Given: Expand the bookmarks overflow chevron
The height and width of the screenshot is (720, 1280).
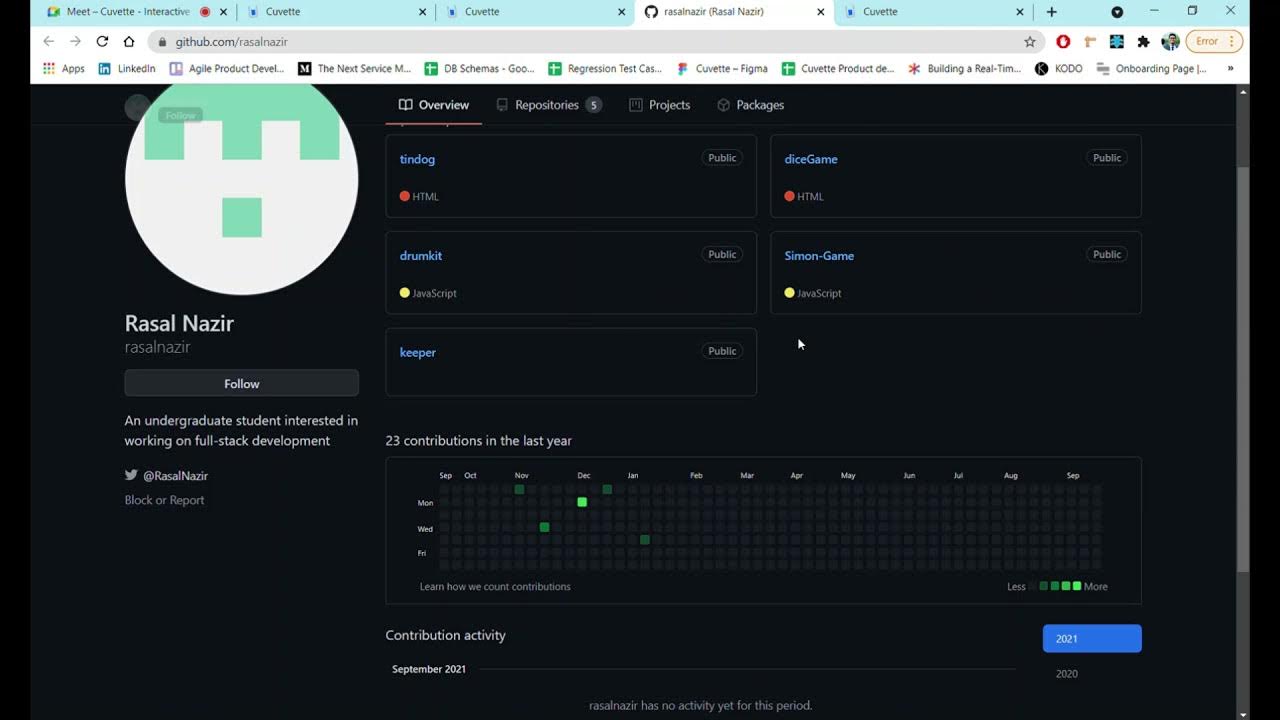Looking at the screenshot, I should [x=1230, y=69].
